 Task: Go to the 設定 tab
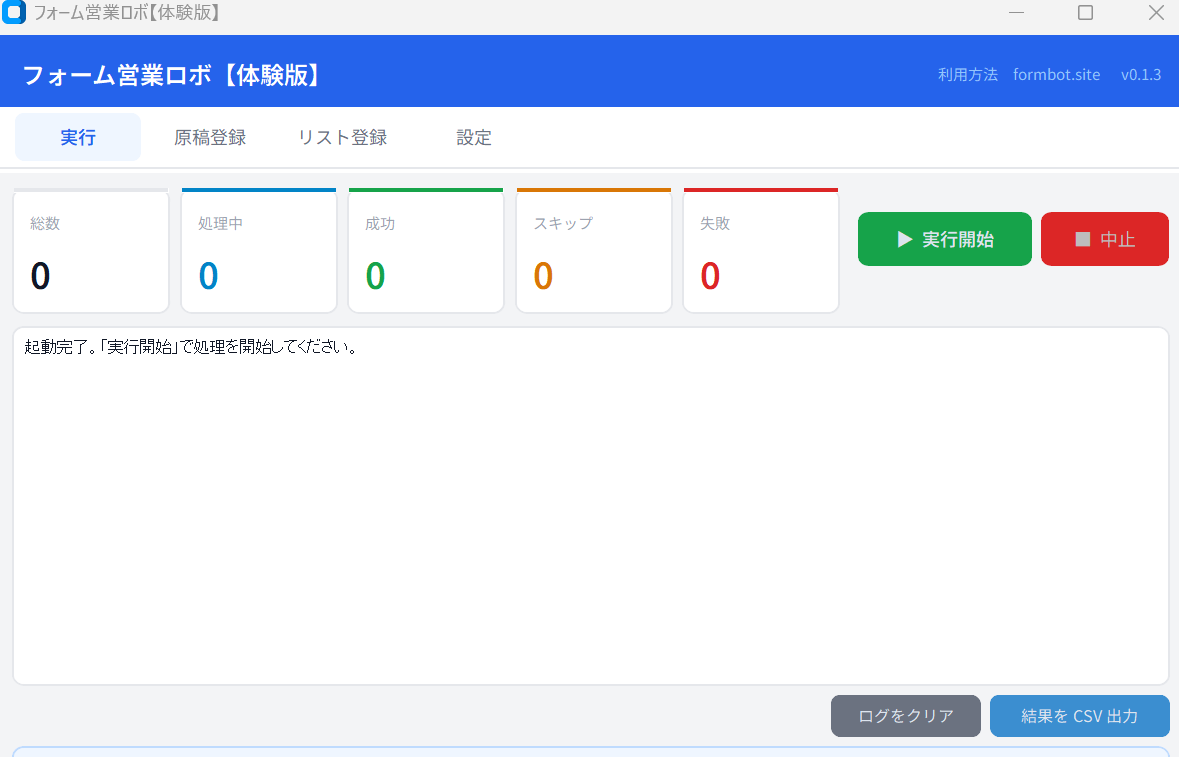coord(473,137)
